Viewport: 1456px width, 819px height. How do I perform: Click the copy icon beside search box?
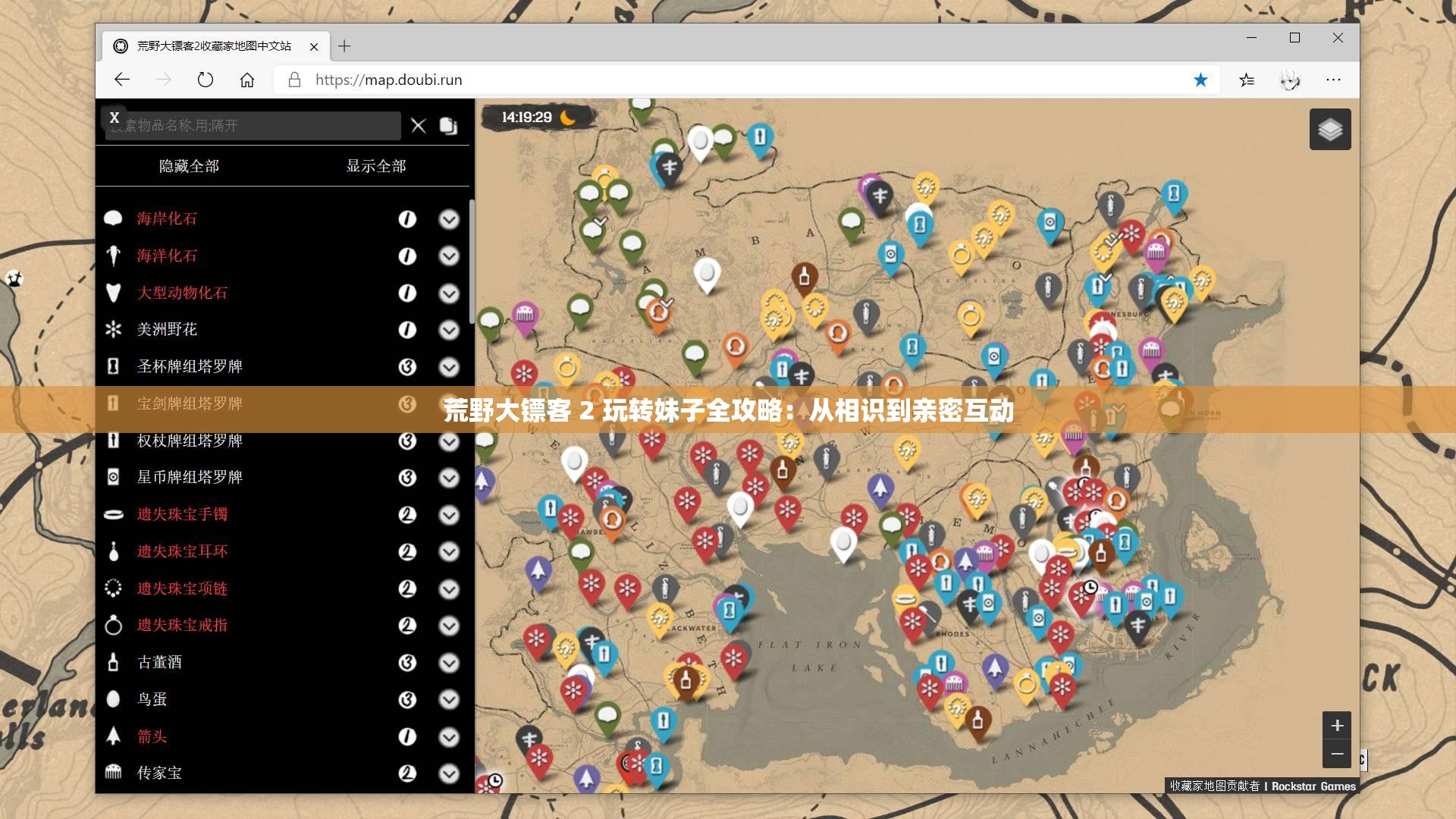(448, 126)
